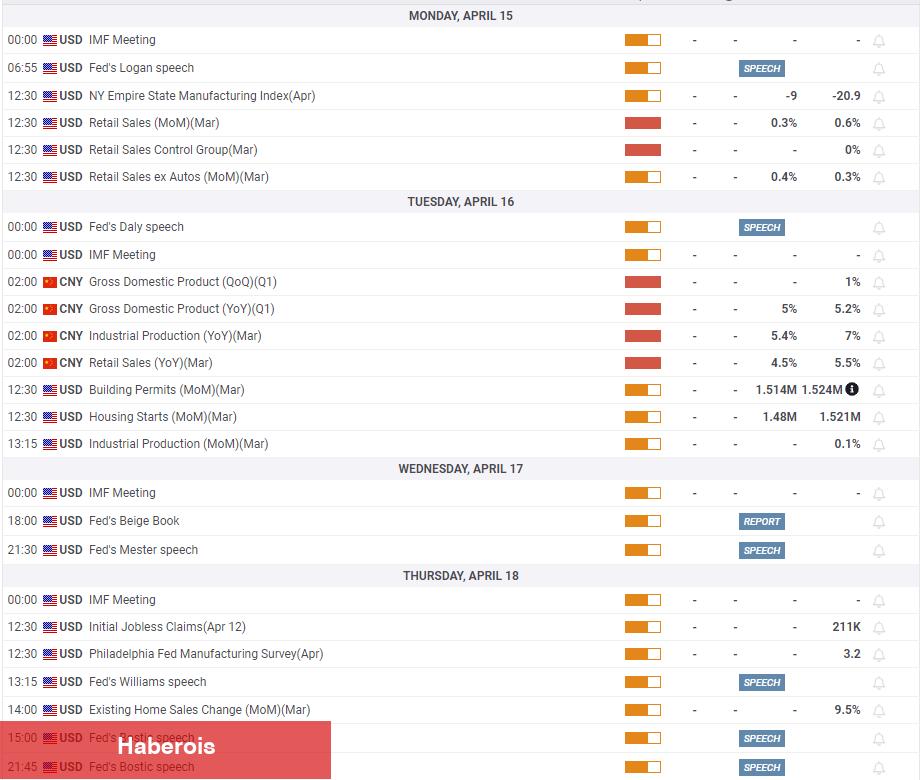Open Existing Home Sales Change (MoM)(Mar) event
The image size is (922, 780).
coord(199,710)
